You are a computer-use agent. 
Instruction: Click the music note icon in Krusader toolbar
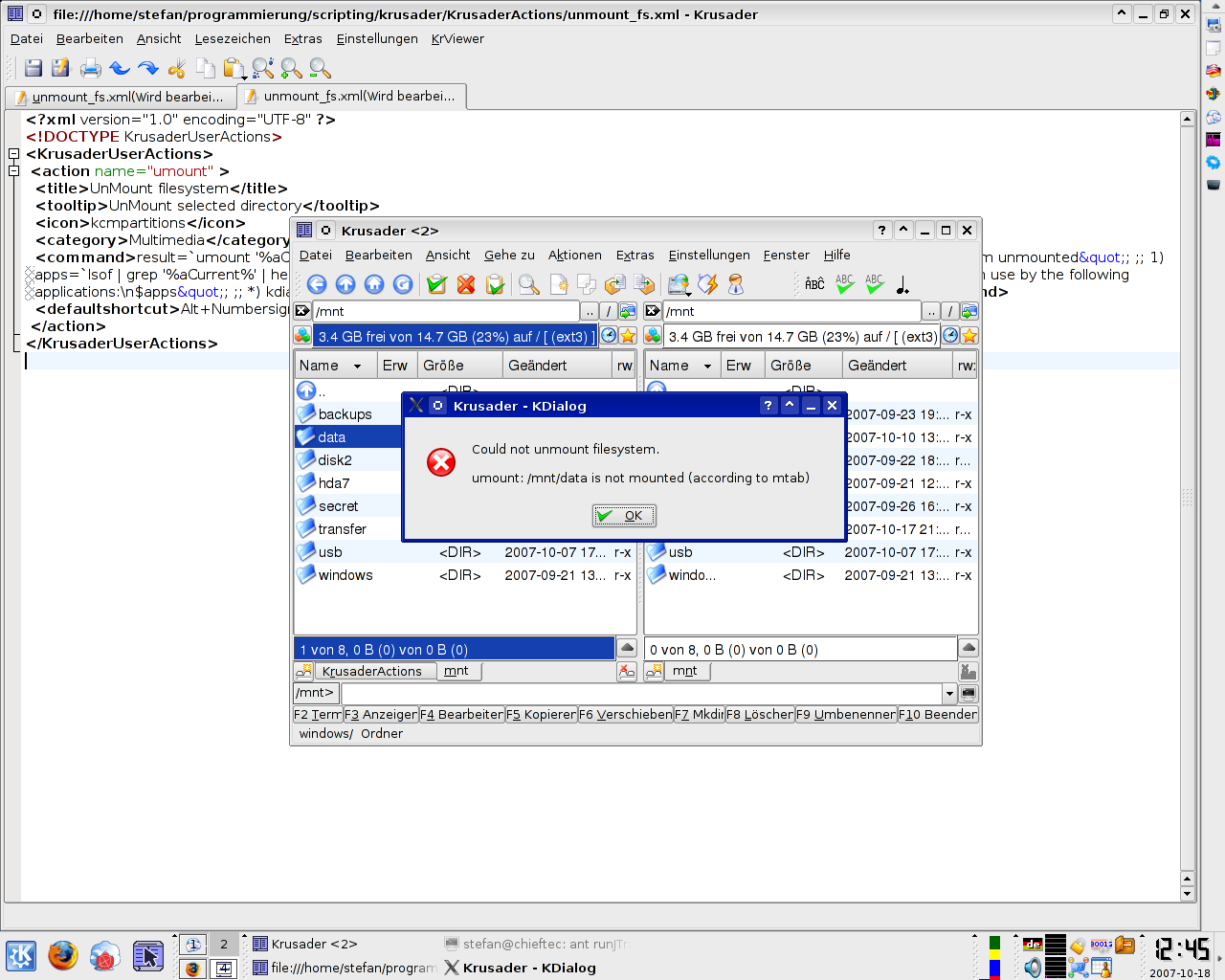coord(902,284)
